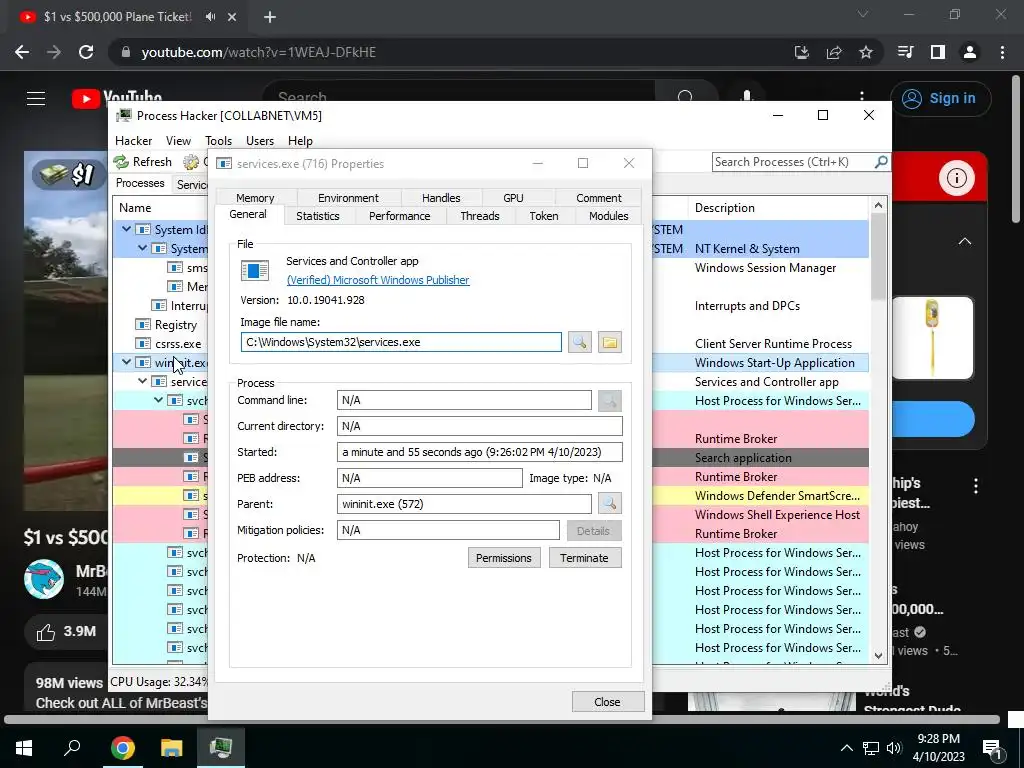This screenshot has height=768, width=1024.
Task: Show hidden system tray icons
Action: click(846, 748)
